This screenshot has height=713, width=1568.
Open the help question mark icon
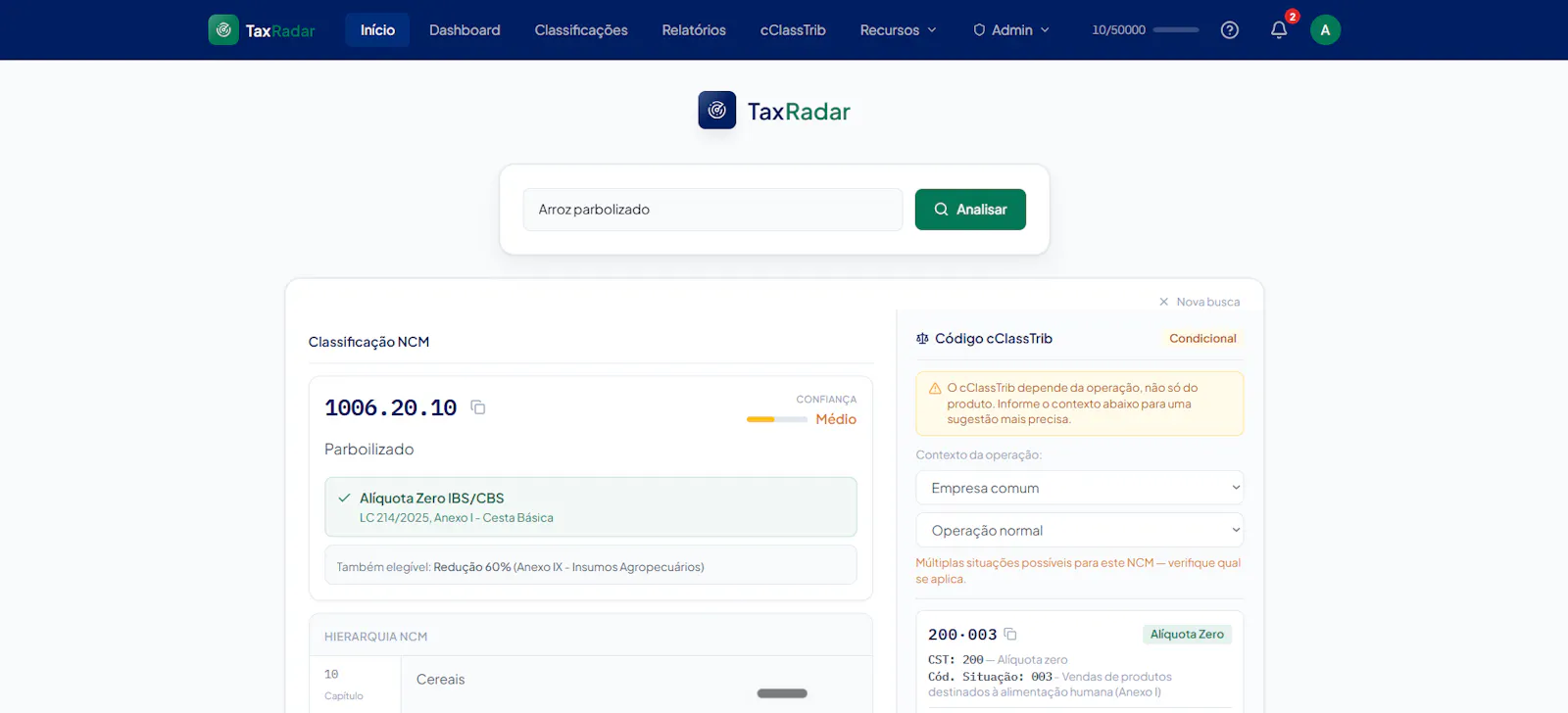pos(1230,30)
